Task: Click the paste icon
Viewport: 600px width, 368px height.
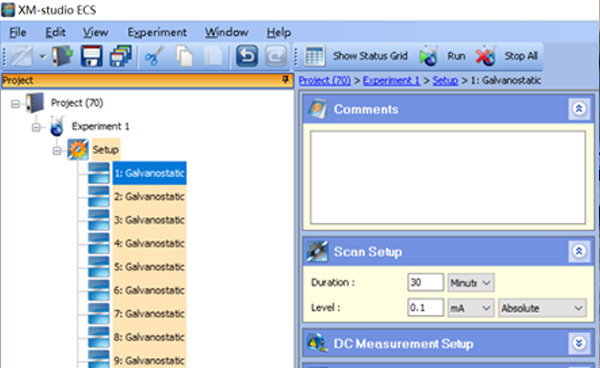Action: [213, 56]
